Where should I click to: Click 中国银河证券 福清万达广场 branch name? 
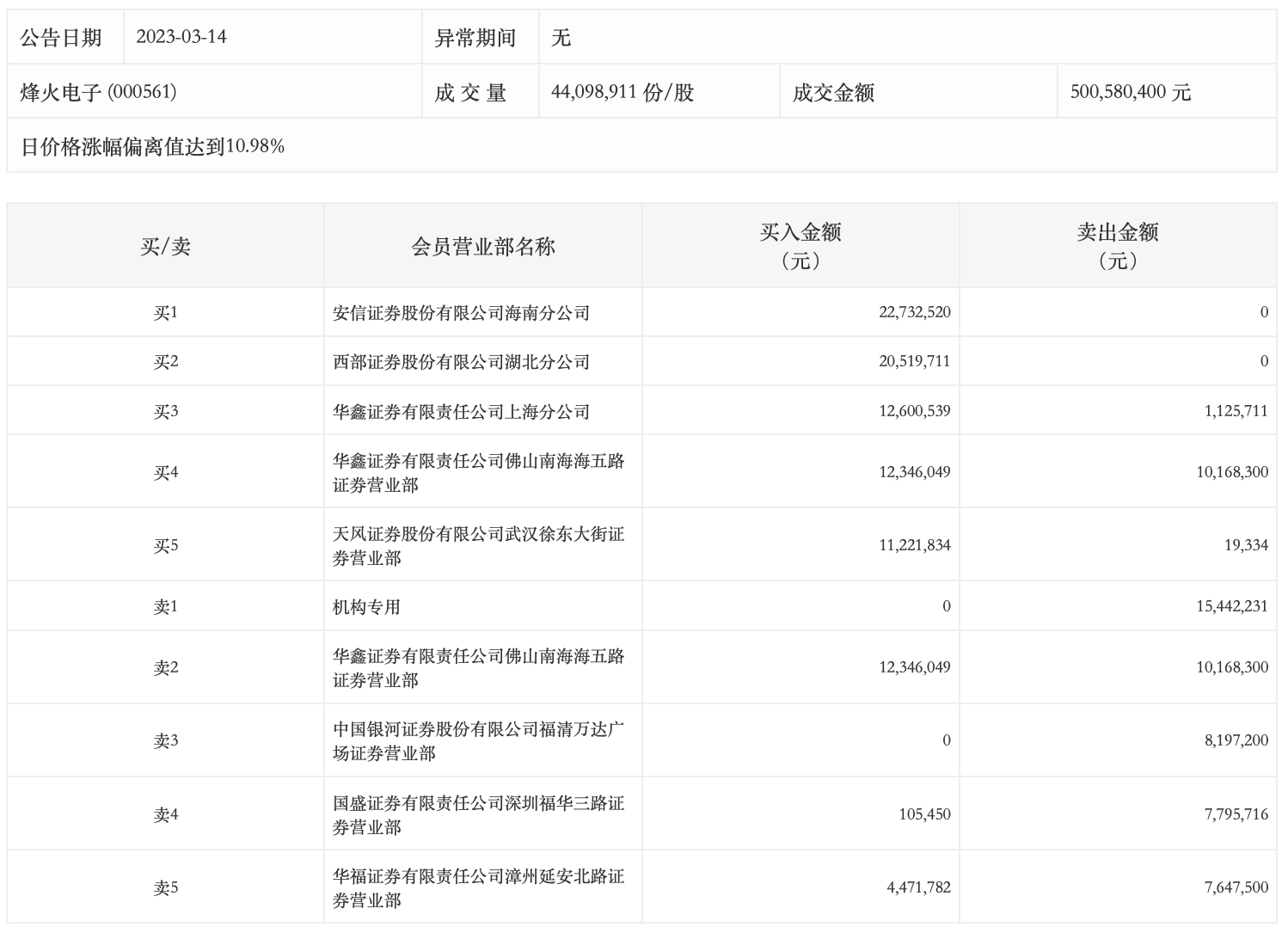pyautogui.click(x=478, y=741)
